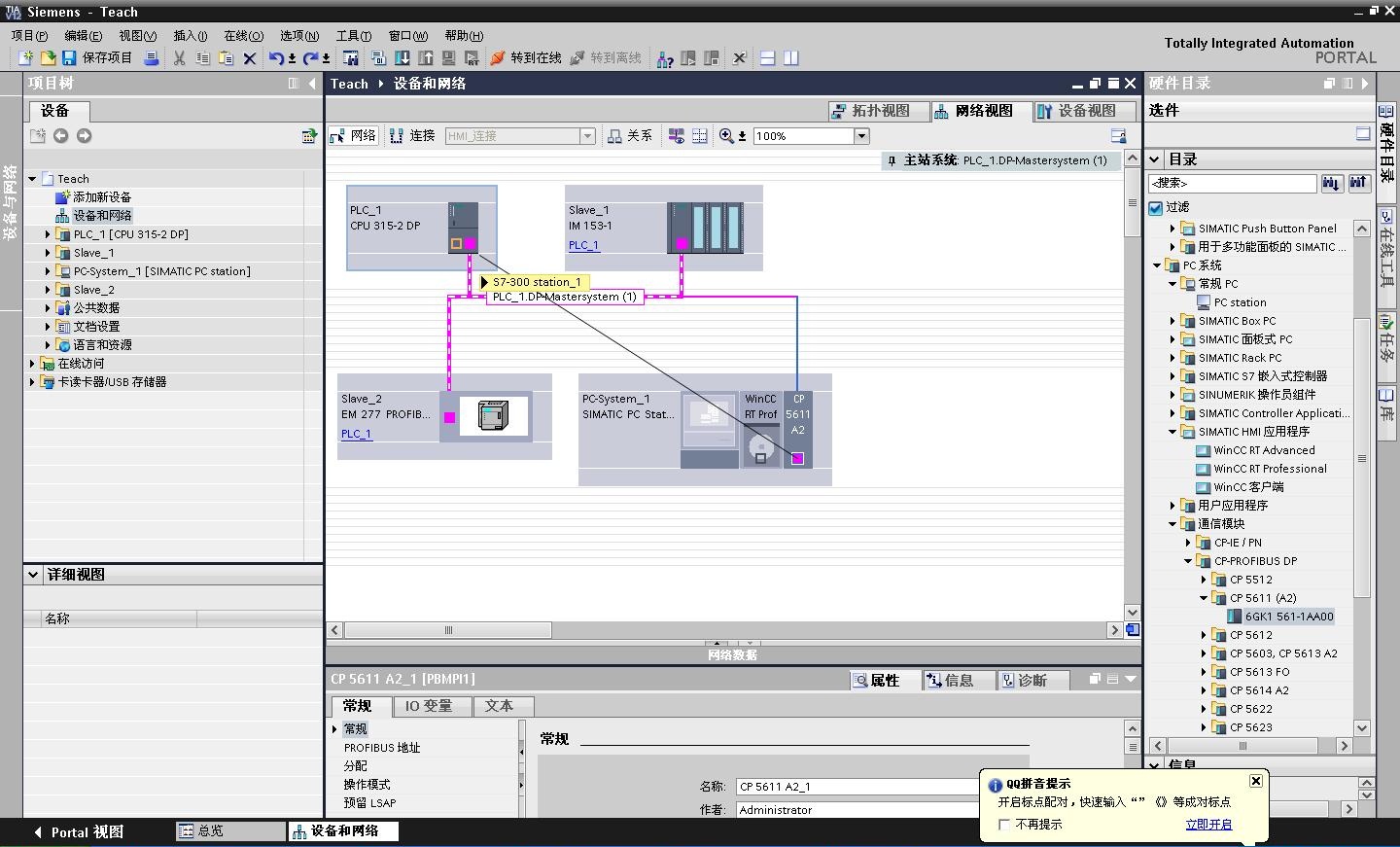The image size is (1400, 847).
Task: Click 转到在线 go online button
Action: click(526, 58)
